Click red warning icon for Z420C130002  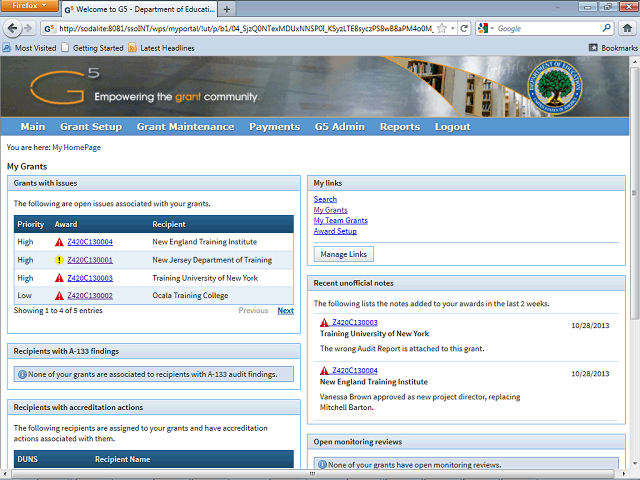pyautogui.click(x=59, y=296)
